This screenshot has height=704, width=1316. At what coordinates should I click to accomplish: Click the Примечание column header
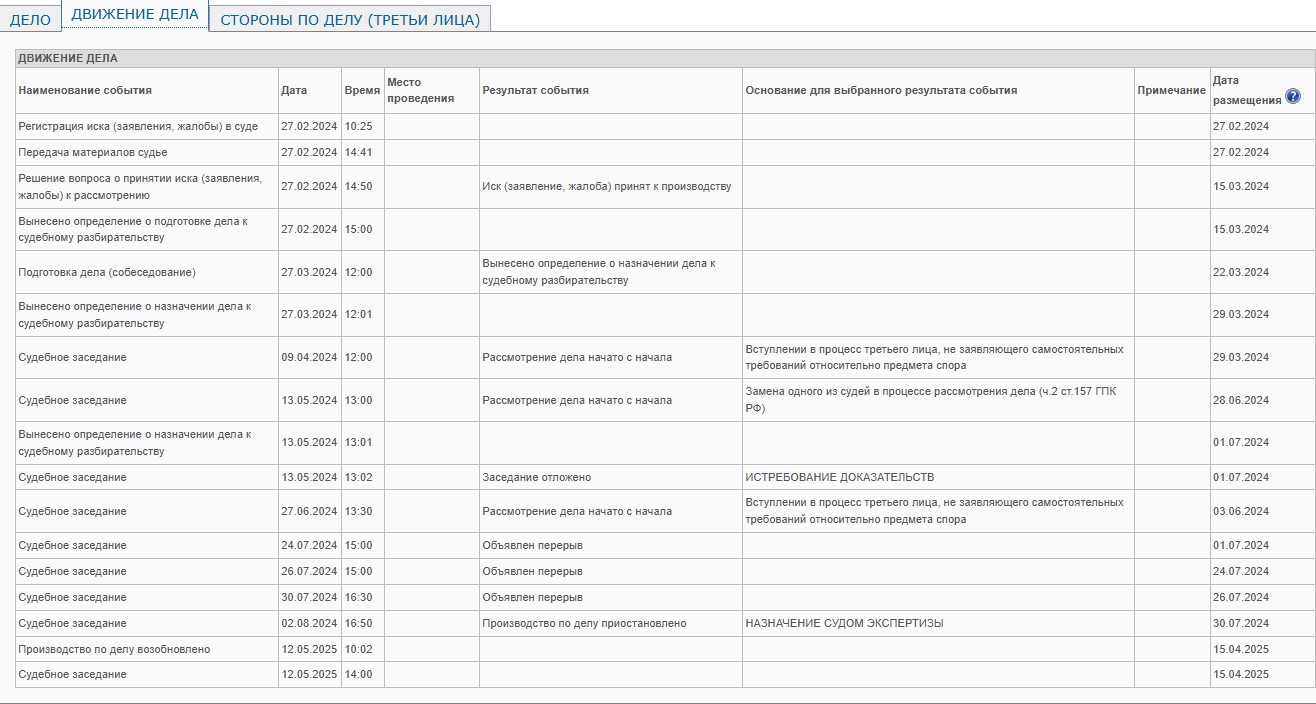[x=1171, y=90]
